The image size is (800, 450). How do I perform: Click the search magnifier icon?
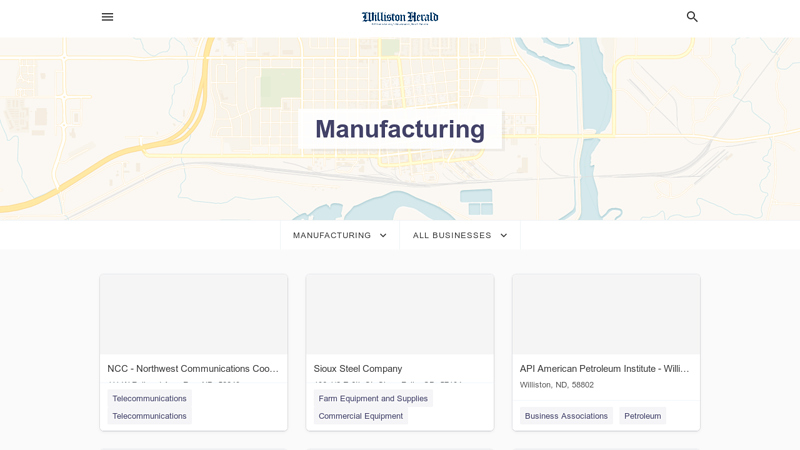tap(692, 17)
